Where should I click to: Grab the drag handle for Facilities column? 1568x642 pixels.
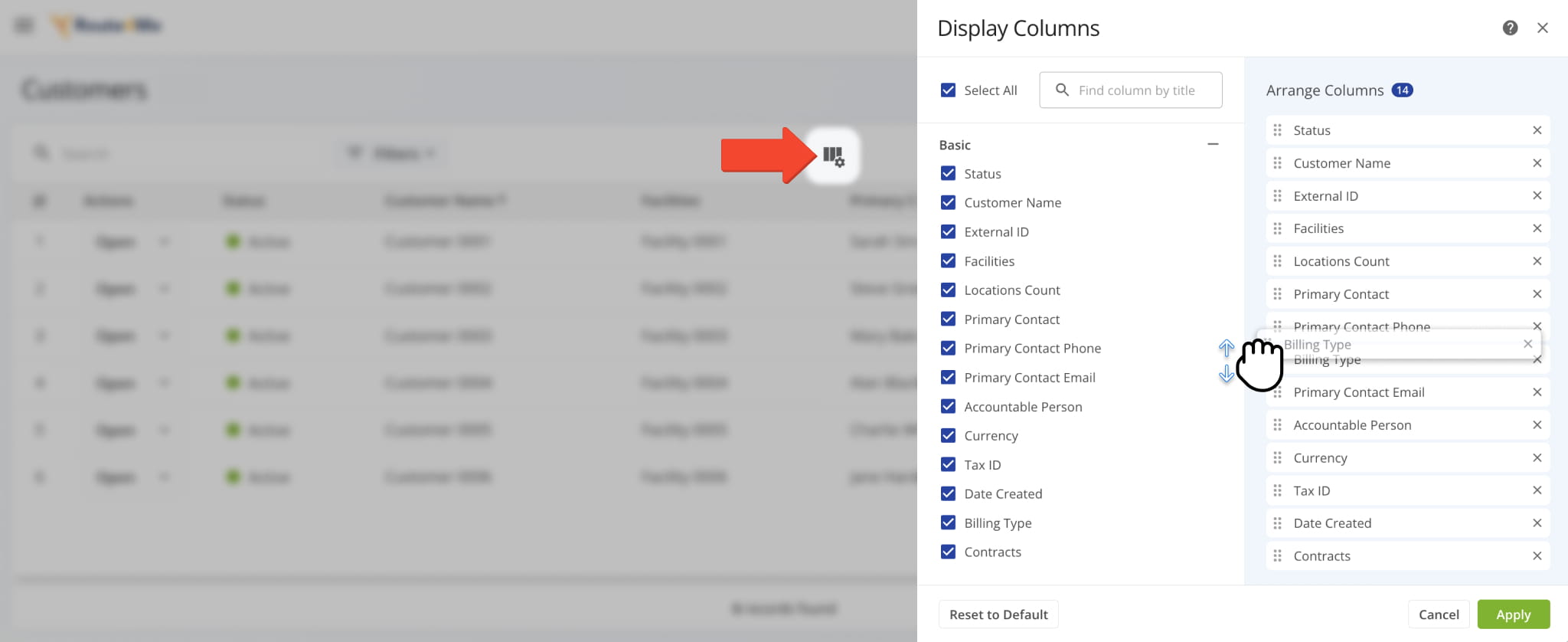(x=1277, y=228)
